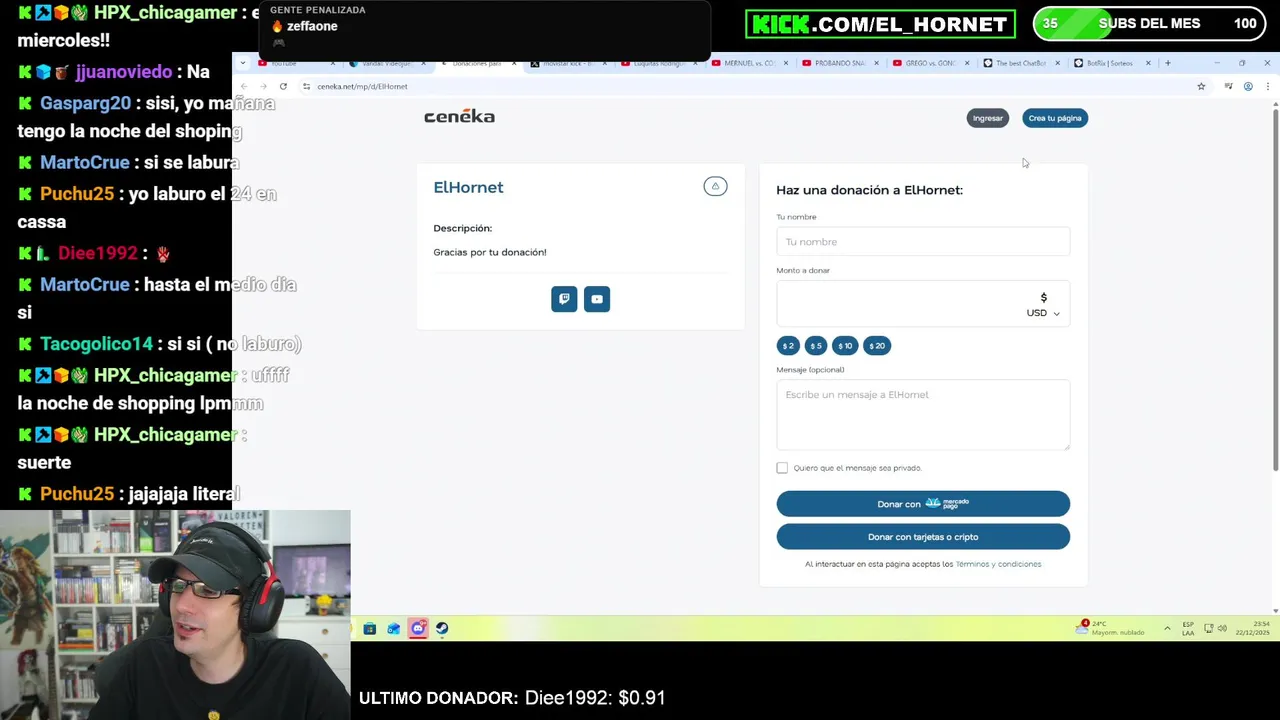Click the network icon in system tray
The image size is (1280, 720).
tap(1209, 628)
